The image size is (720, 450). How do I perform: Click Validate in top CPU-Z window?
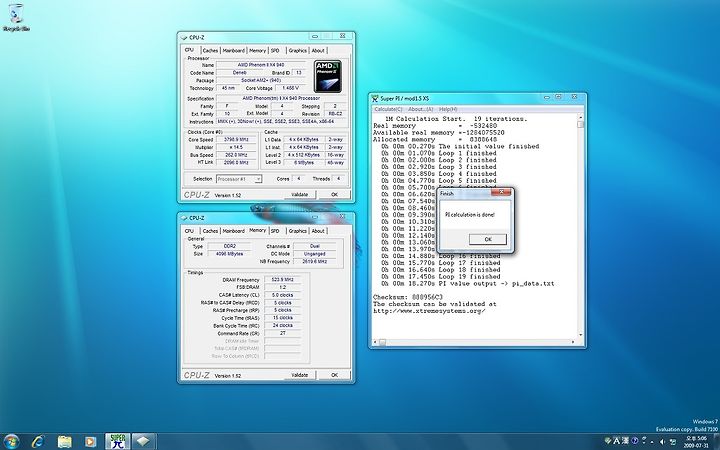point(299,195)
